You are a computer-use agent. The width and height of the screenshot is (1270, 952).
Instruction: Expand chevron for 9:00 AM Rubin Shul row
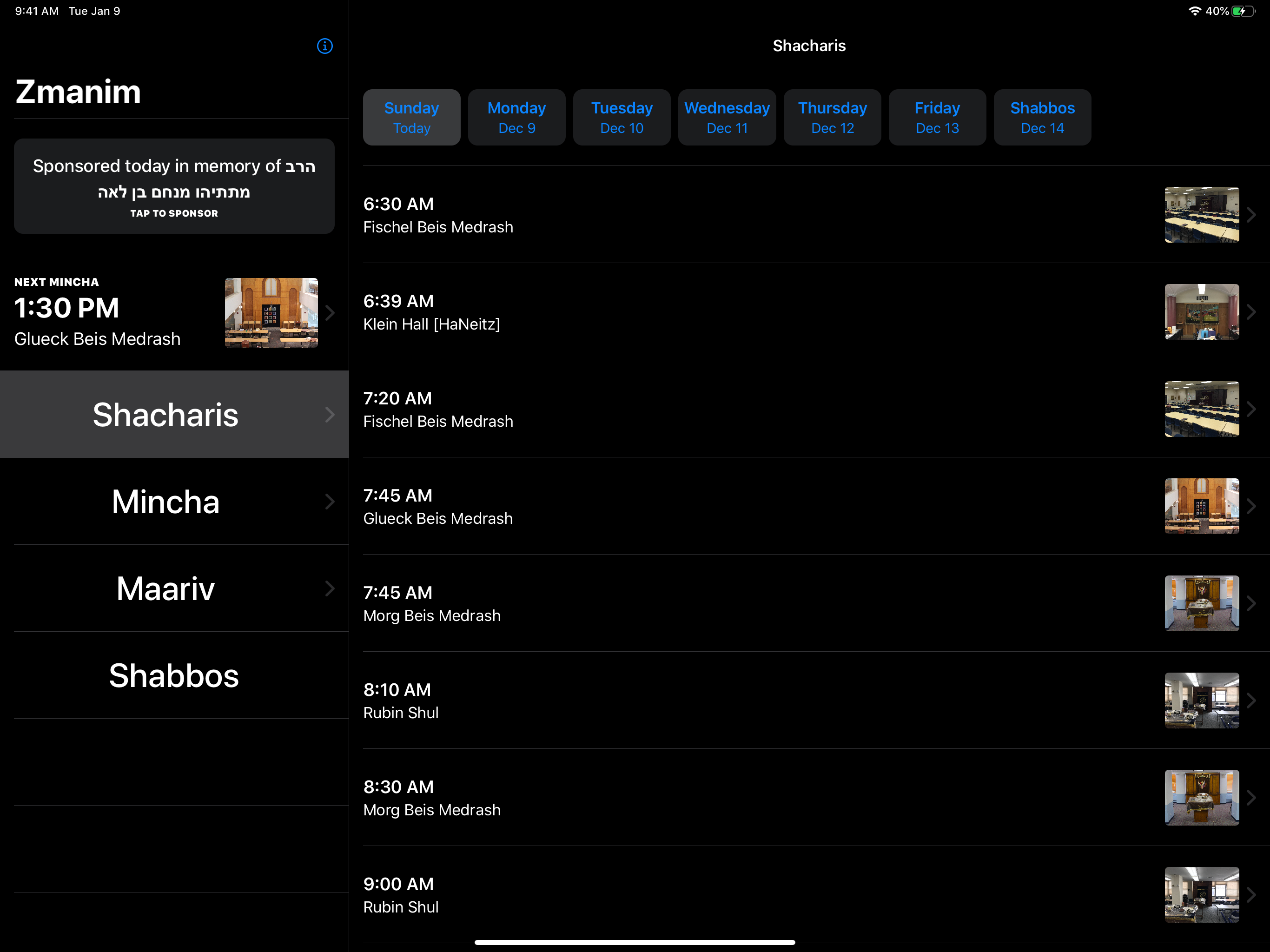coord(1251,894)
